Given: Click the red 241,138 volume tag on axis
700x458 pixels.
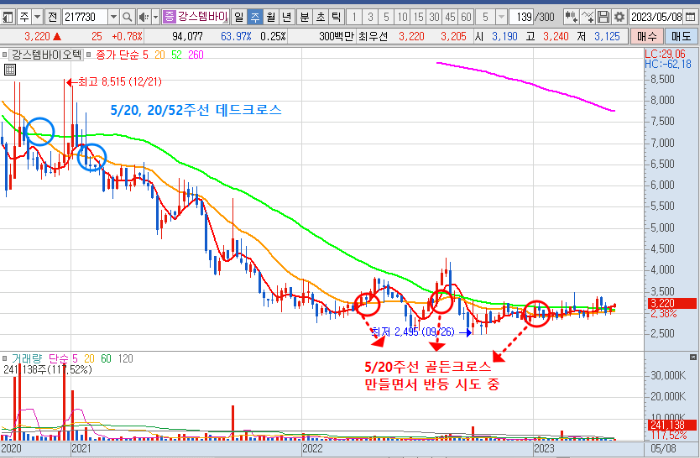Looking at the screenshot, I should (672, 425).
